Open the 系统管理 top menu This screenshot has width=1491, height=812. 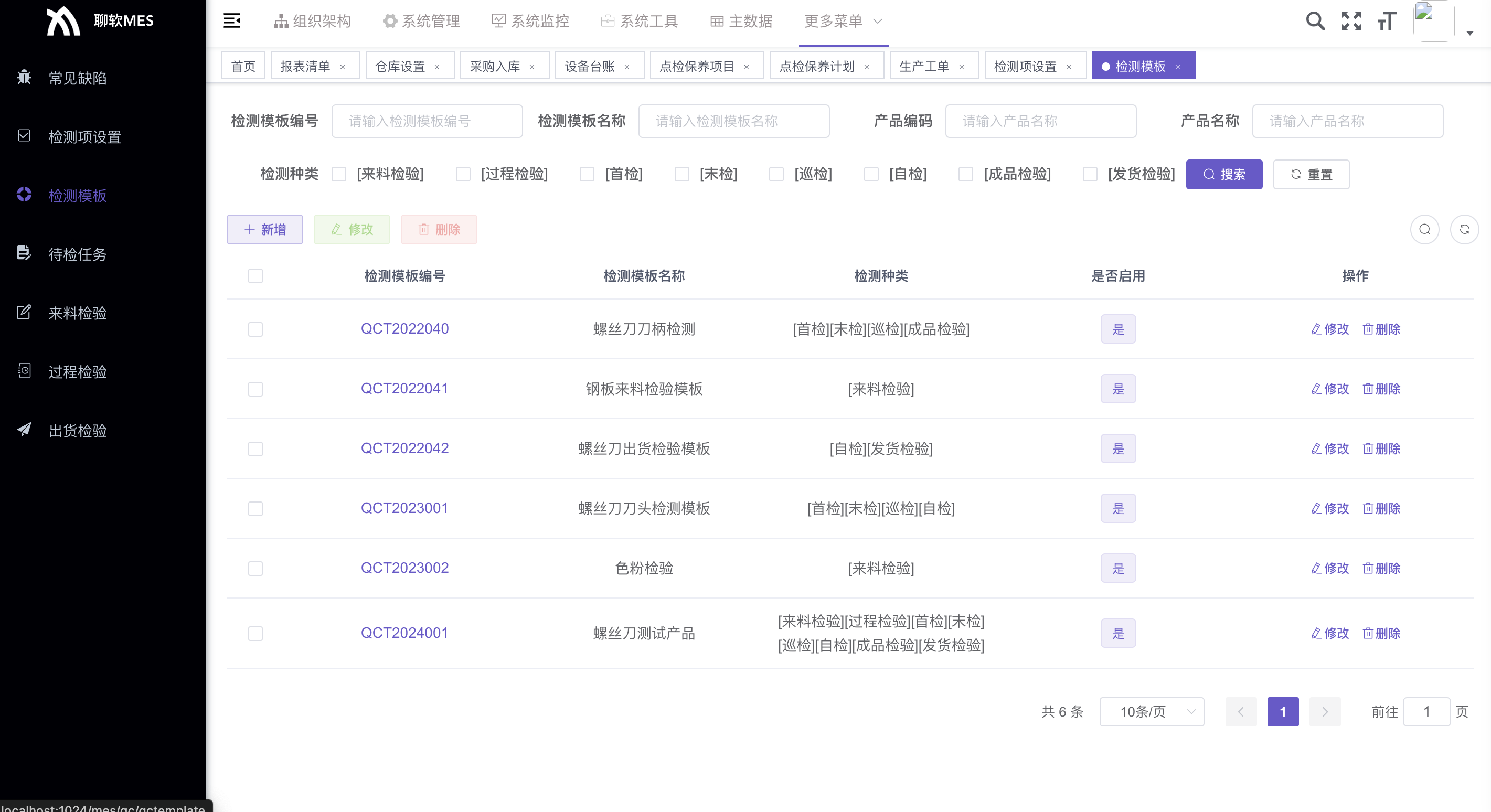421,22
